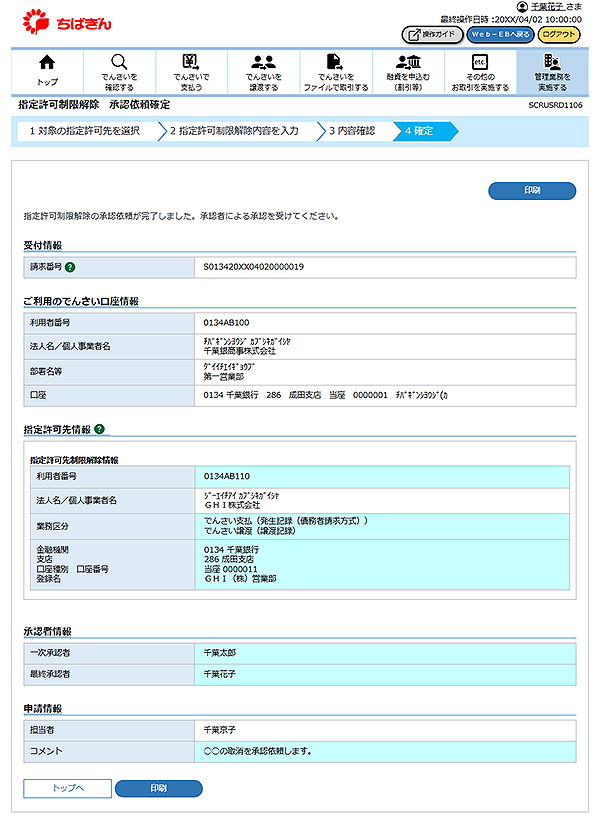Image resolution: width=600 pixels, height=824 pixels.
Task: Click step 3 内容確認
Action: pyautogui.click(x=355, y=131)
